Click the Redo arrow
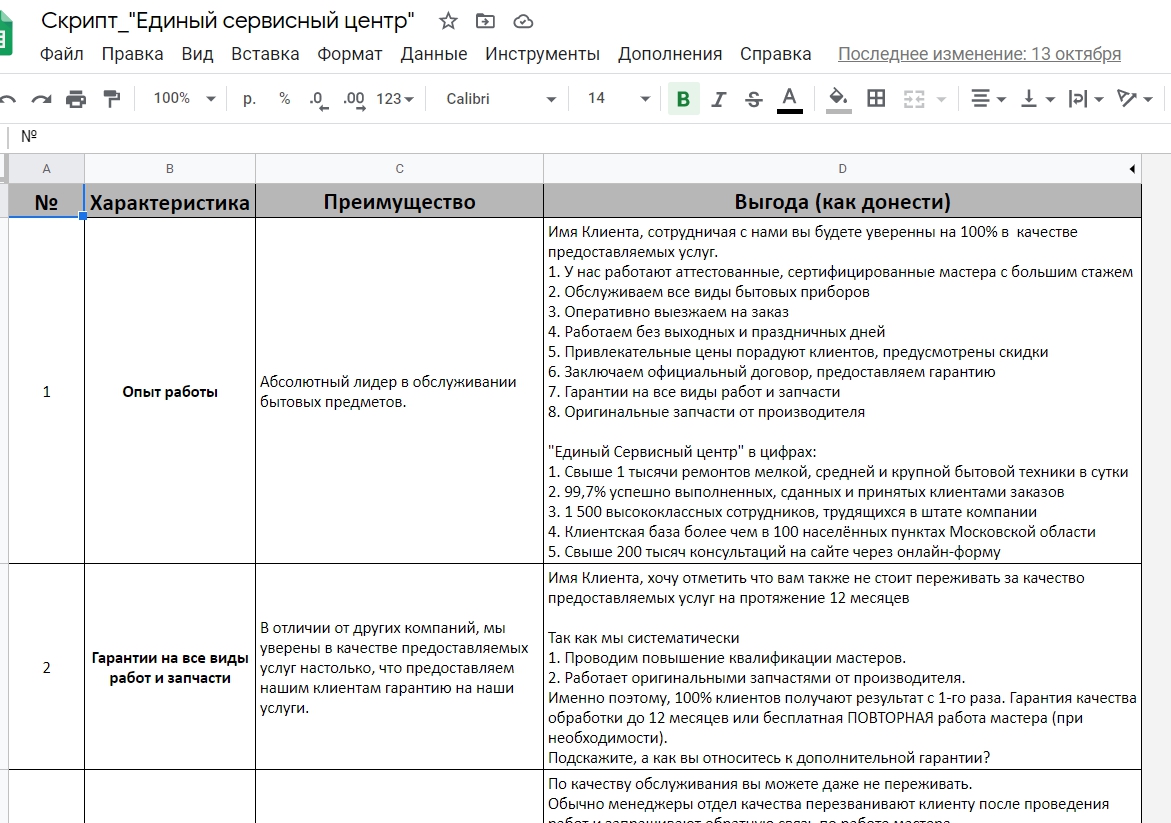This screenshot has width=1171, height=823. 41,98
